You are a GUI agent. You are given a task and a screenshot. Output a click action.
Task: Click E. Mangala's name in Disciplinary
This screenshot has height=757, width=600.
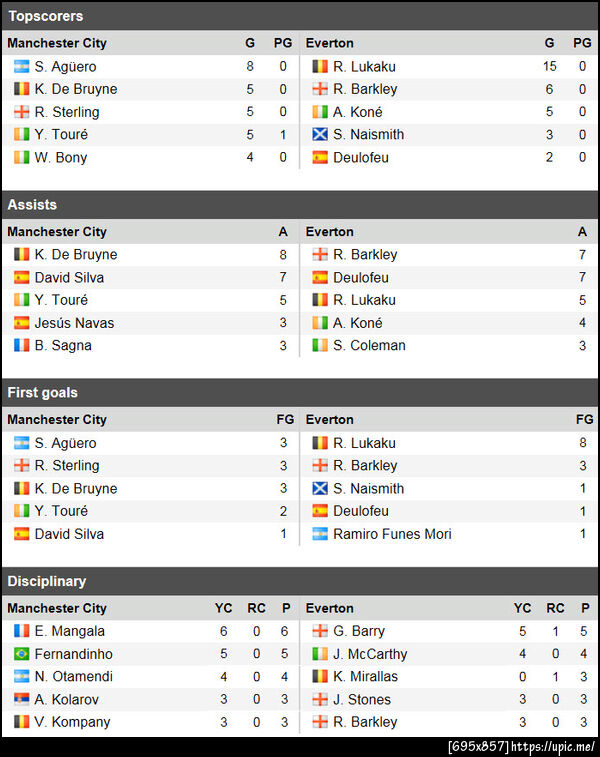tap(69, 631)
